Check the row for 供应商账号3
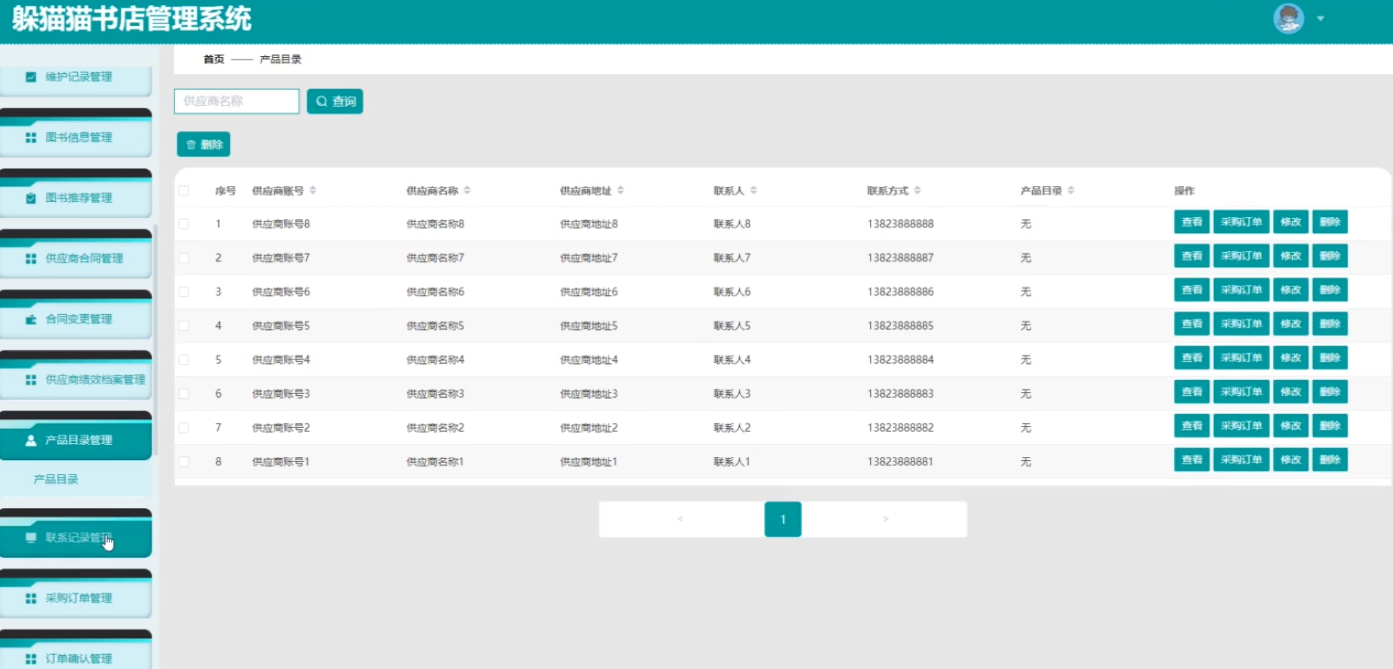1393x669 pixels. (183, 394)
